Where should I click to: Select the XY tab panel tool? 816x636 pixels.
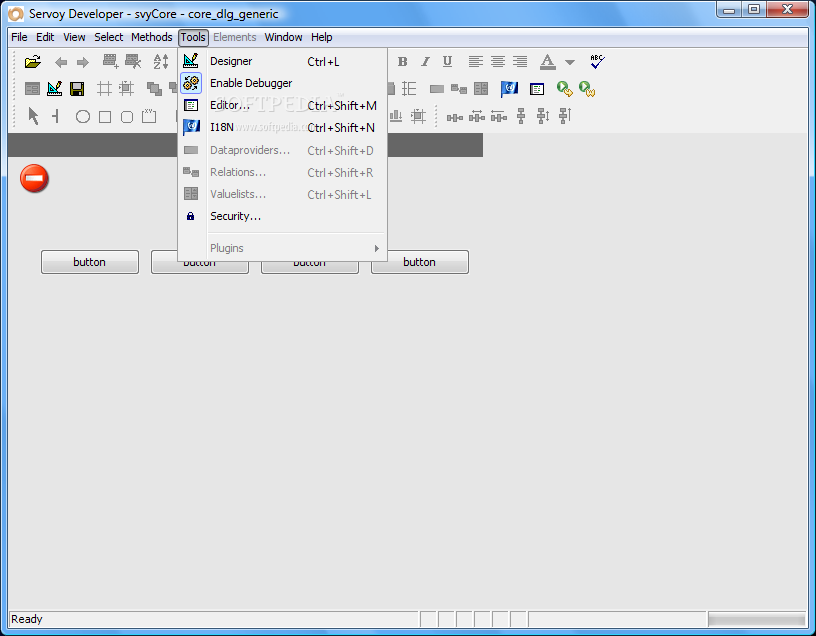pos(149,116)
